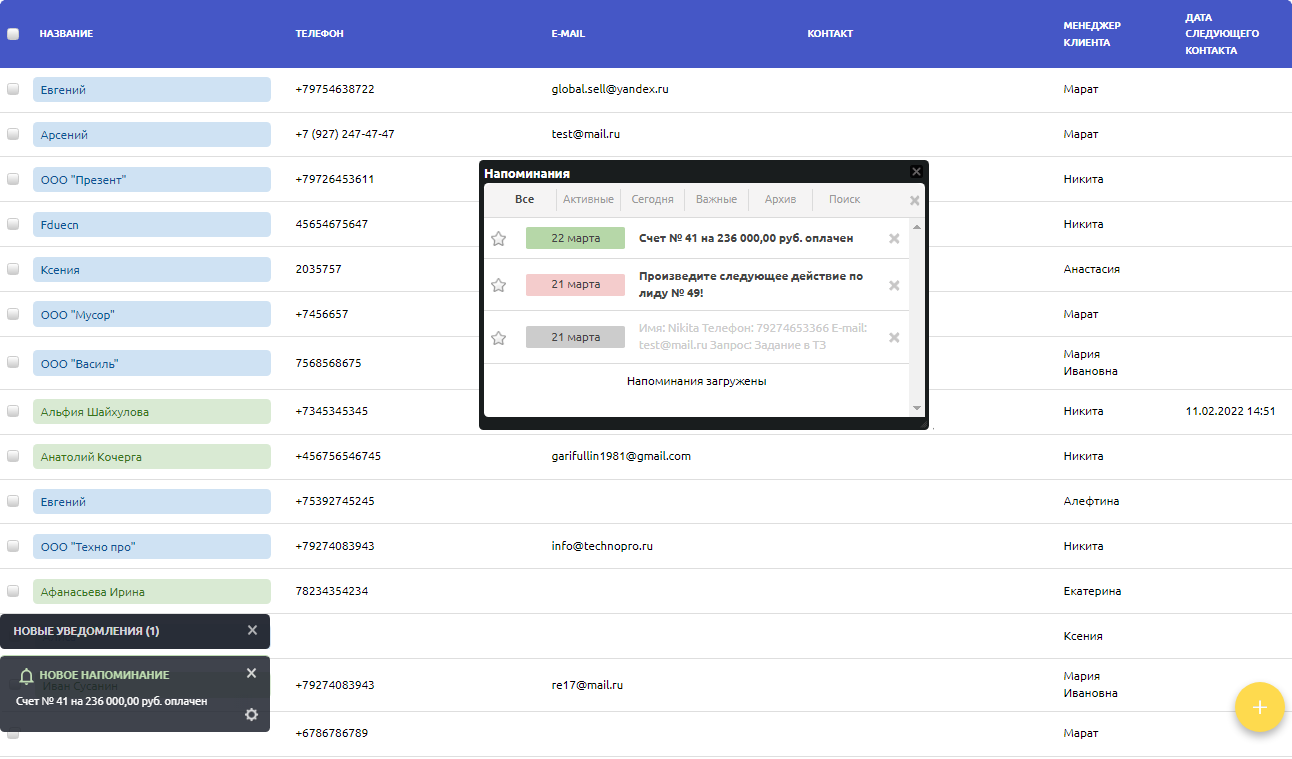The image size is (1292, 759).
Task: Open the Архив reminders tab
Action: pos(780,199)
